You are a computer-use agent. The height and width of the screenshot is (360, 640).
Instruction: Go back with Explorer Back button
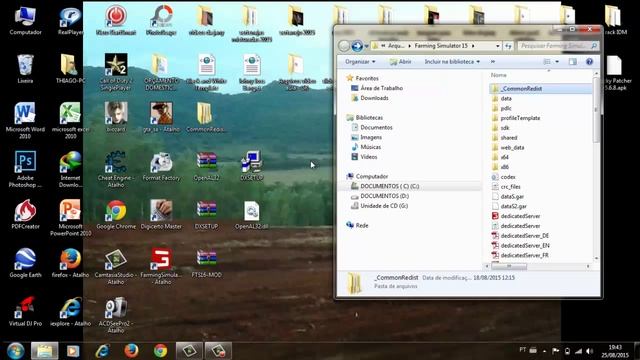(x=344, y=46)
